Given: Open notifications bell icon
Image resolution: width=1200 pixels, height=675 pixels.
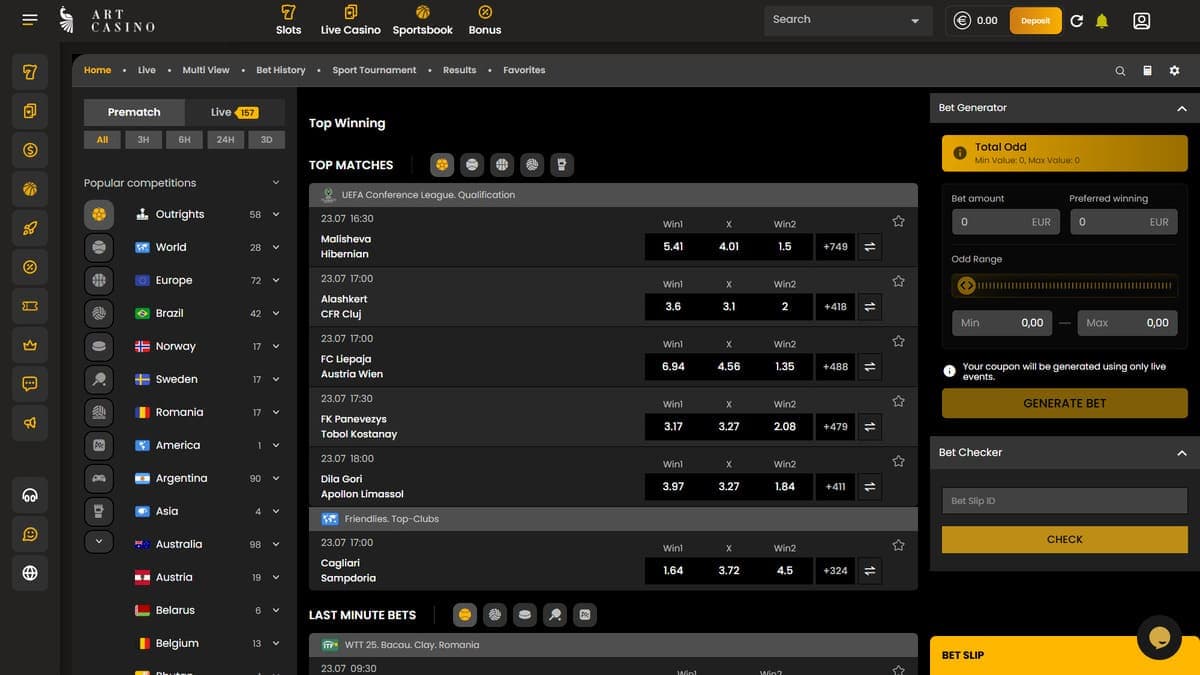Looking at the screenshot, I should pos(1102,20).
